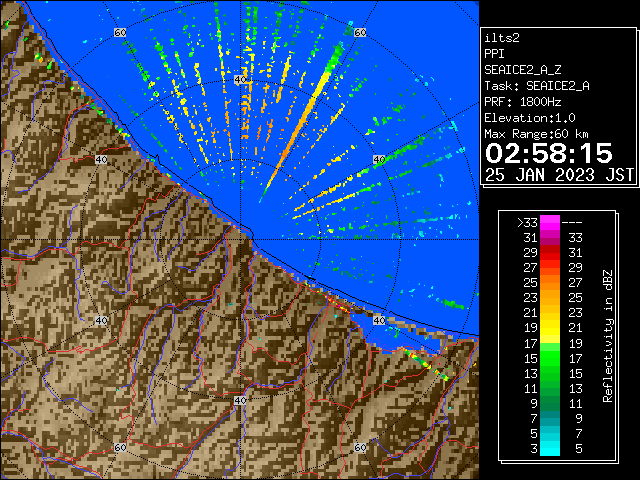The width and height of the screenshot is (640, 480).
Task: Click the "Max Range:60 km" text
Action: pos(536,134)
